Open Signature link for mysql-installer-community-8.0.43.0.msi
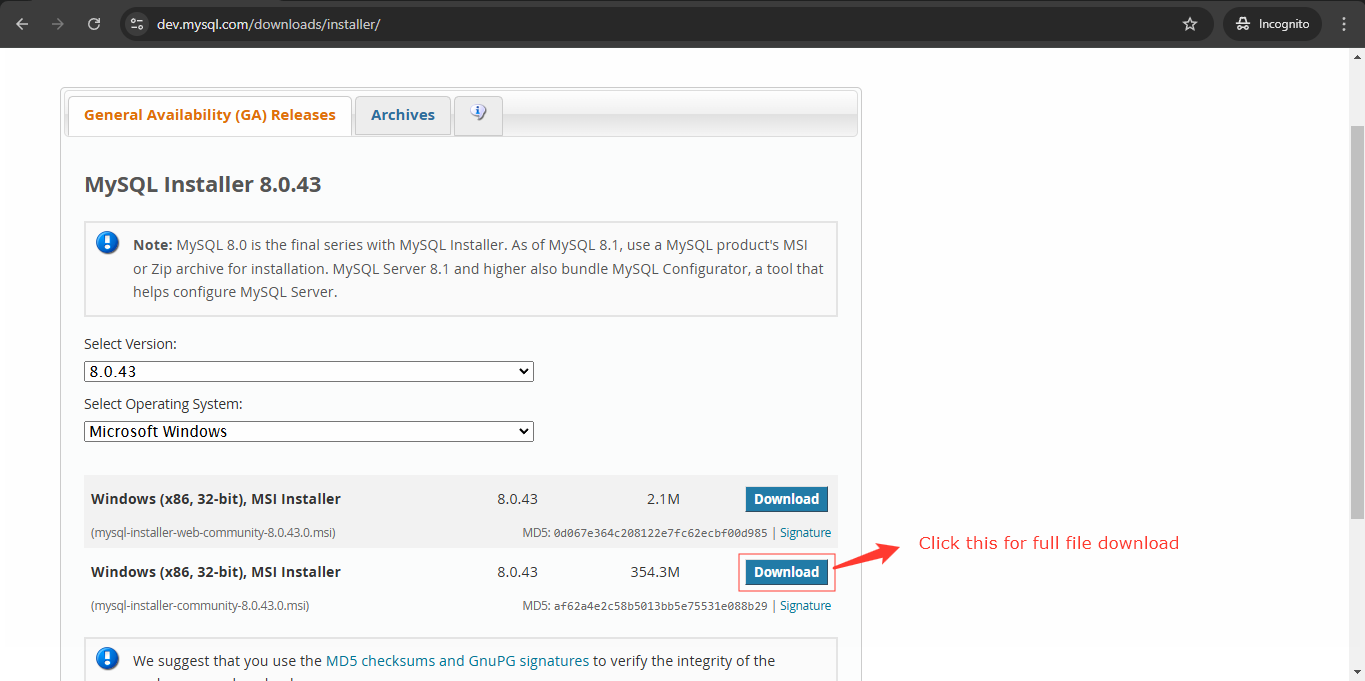 coord(805,606)
